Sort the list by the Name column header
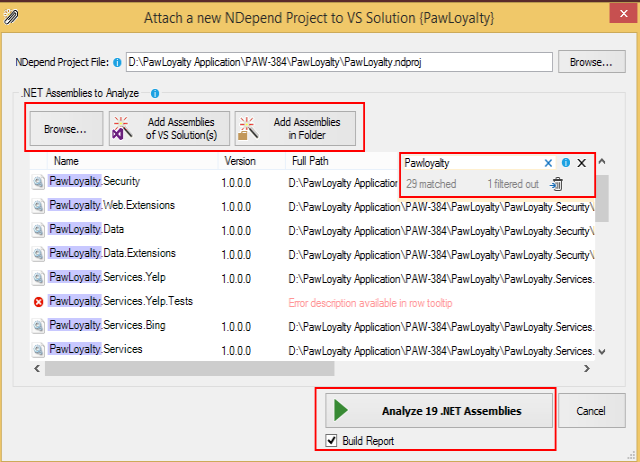Image resolution: width=640 pixels, height=462 pixels. tap(133, 161)
